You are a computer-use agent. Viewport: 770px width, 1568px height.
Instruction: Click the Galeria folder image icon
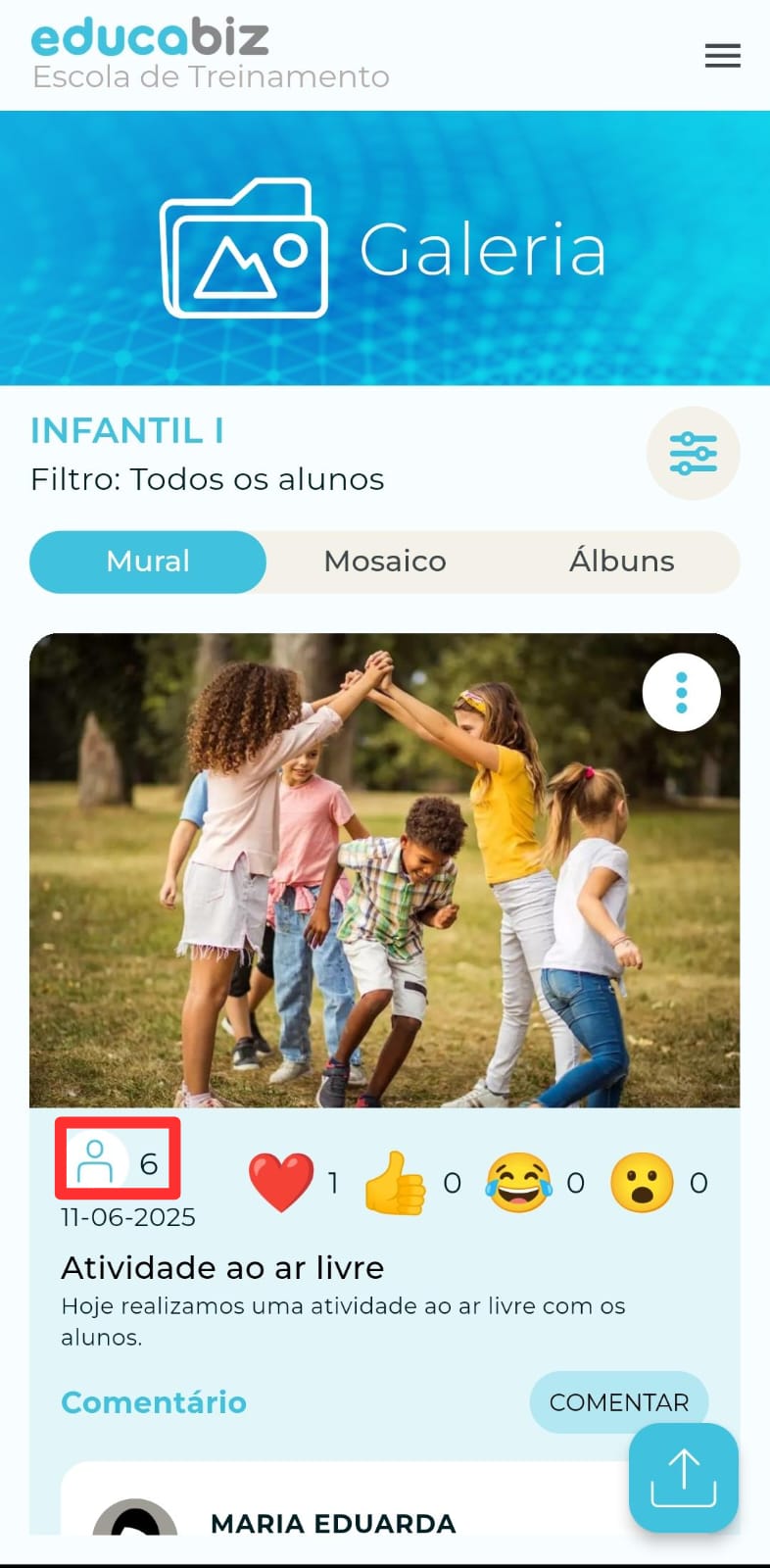coord(244,248)
